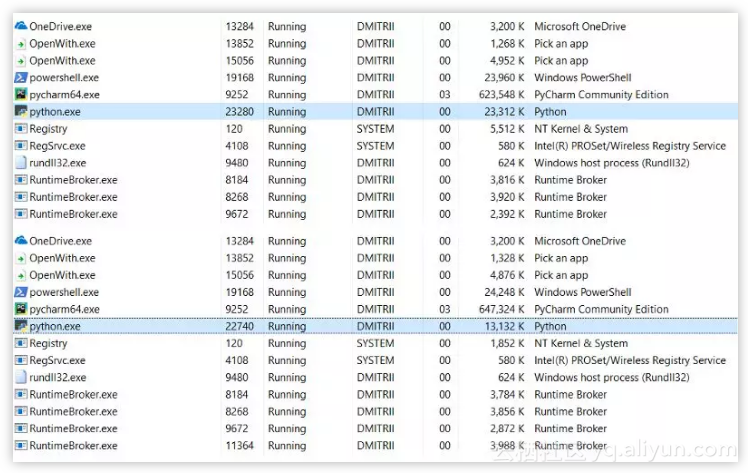Click the PID cell 23280
The image size is (748, 473).
coord(239,112)
